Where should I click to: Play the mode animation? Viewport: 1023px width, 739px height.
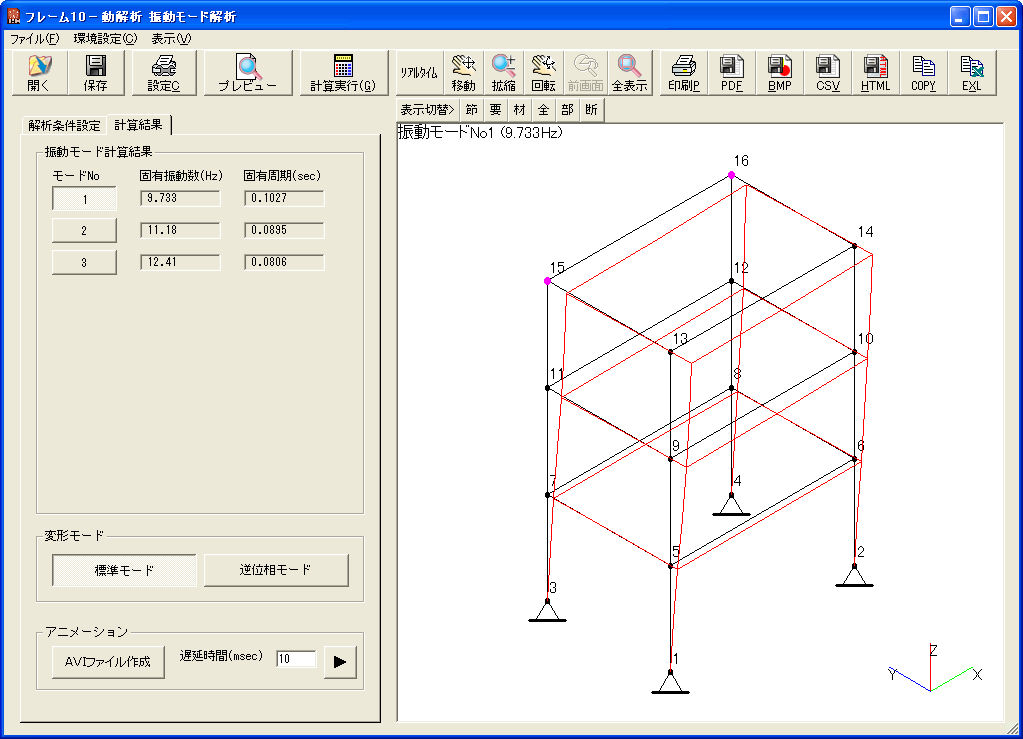click(340, 661)
